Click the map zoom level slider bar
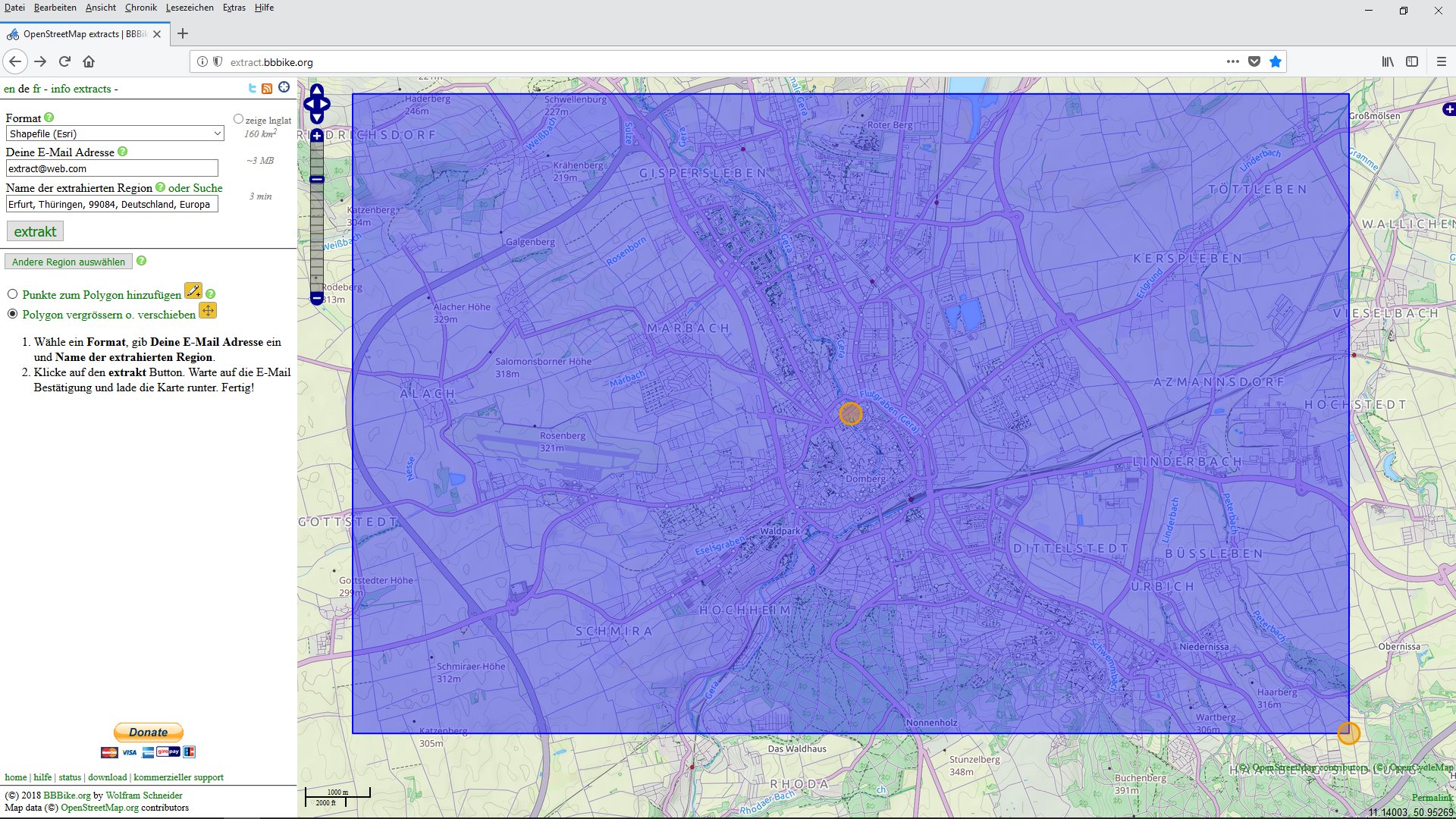This screenshot has width=1456, height=819. coord(317,217)
